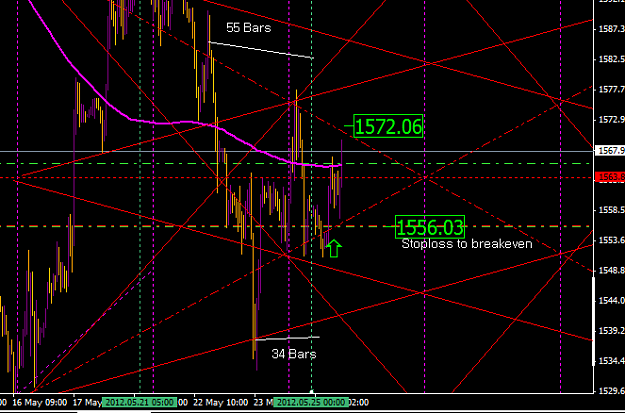Click the 1539.2 price scale value
Screen dimensions: 625x413
[611, 330]
